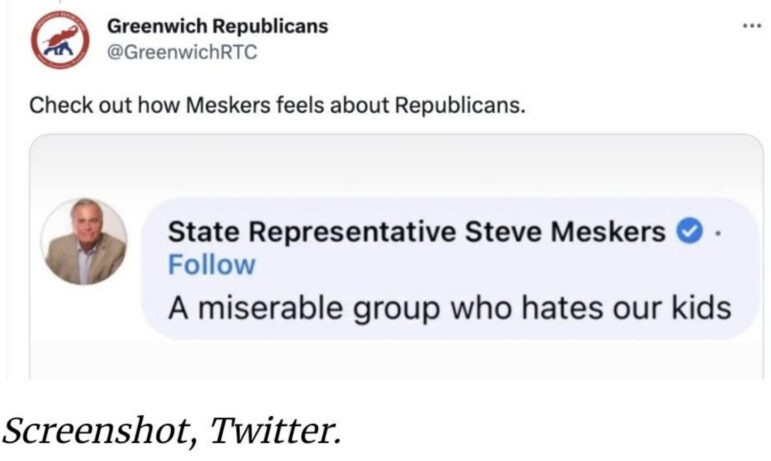
Task: Click the word 'Representative' in the commenter name
Action: (x=352, y=232)
